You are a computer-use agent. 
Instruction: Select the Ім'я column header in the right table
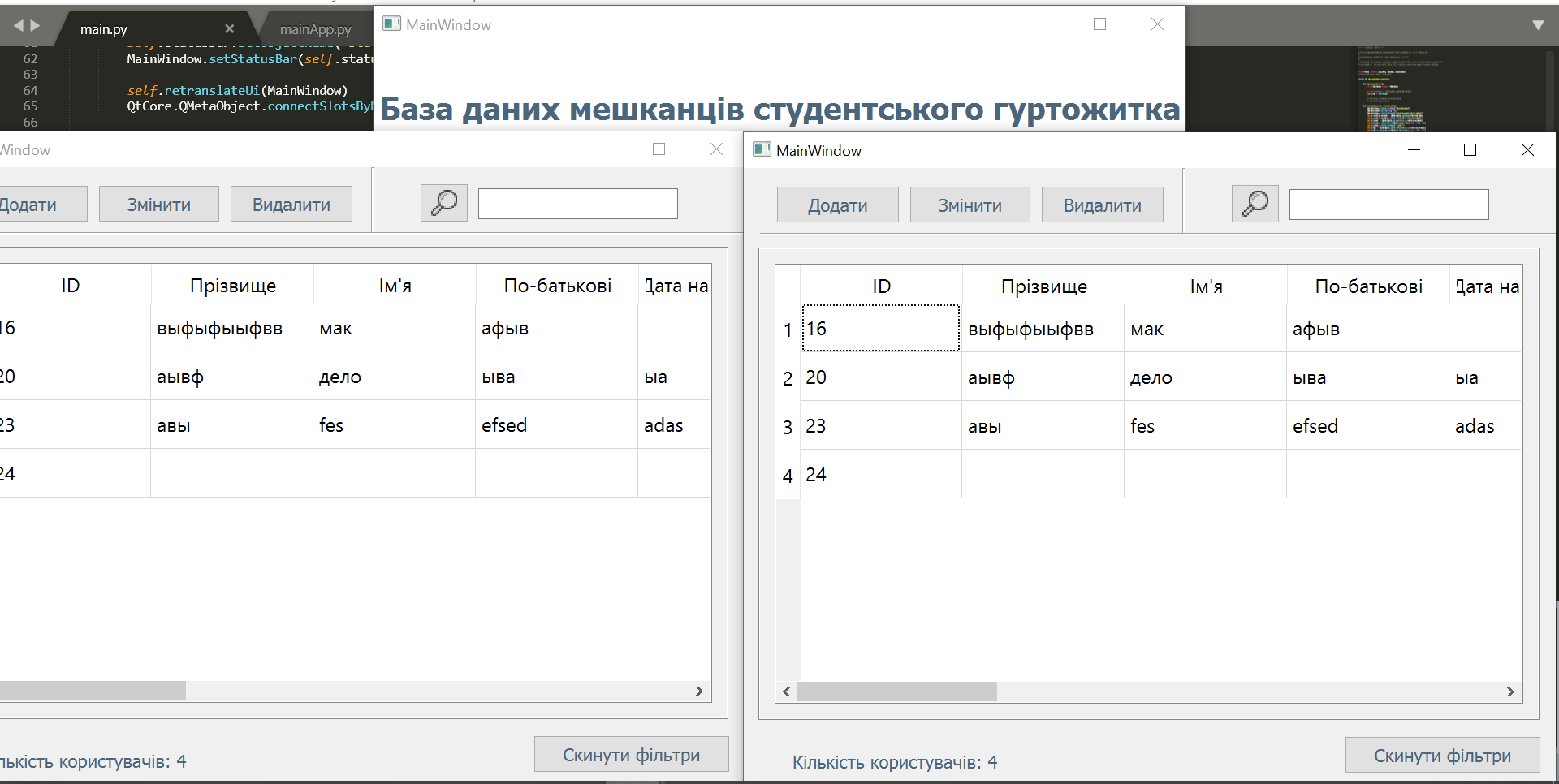click(1206, 286)
